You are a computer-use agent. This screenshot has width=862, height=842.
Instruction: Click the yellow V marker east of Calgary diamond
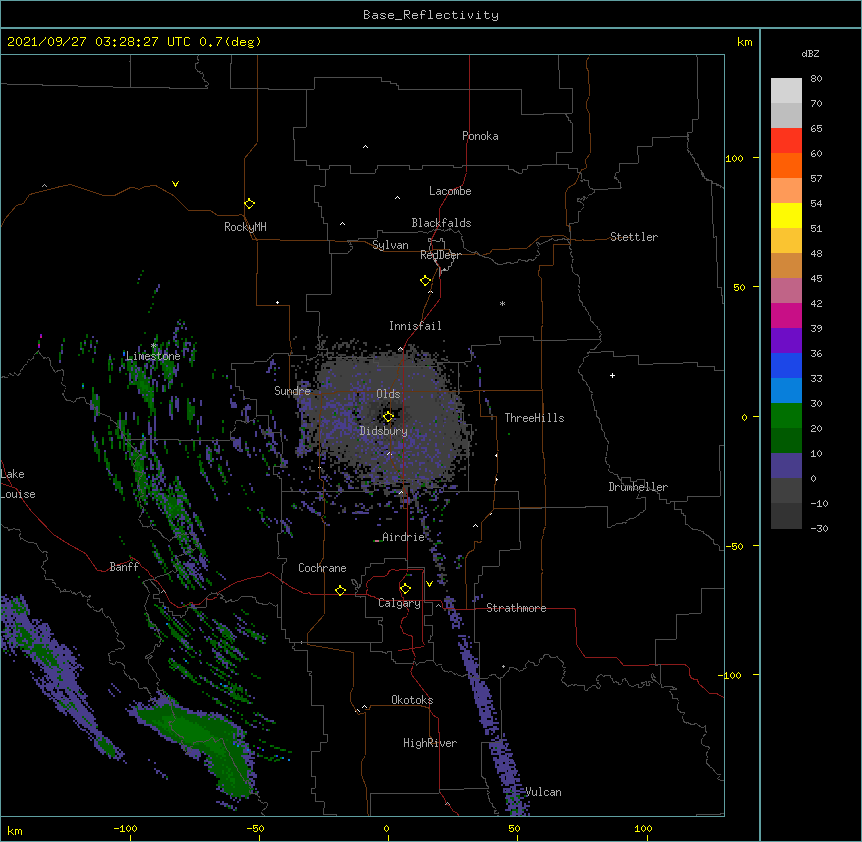(x=429, y=584)
